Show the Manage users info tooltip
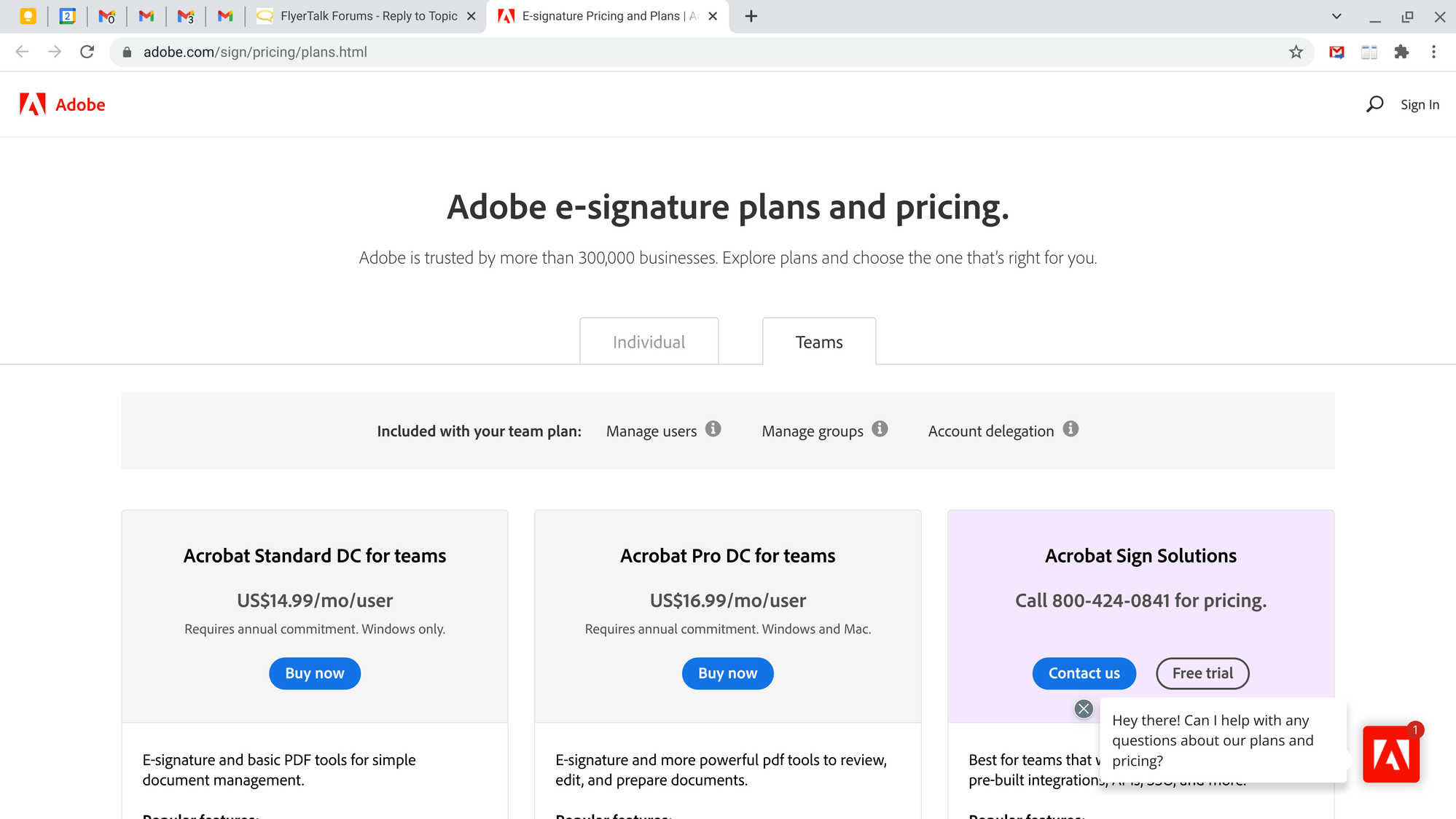Image resolution: width=1456 pixels, height=819 pixels. pos(714,430)
